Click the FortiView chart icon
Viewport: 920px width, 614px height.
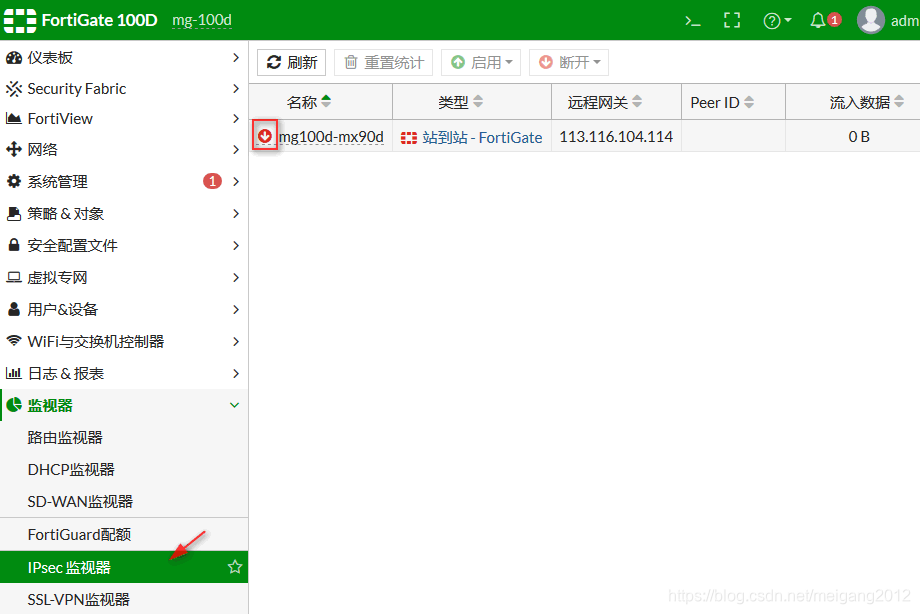point(13,119)
